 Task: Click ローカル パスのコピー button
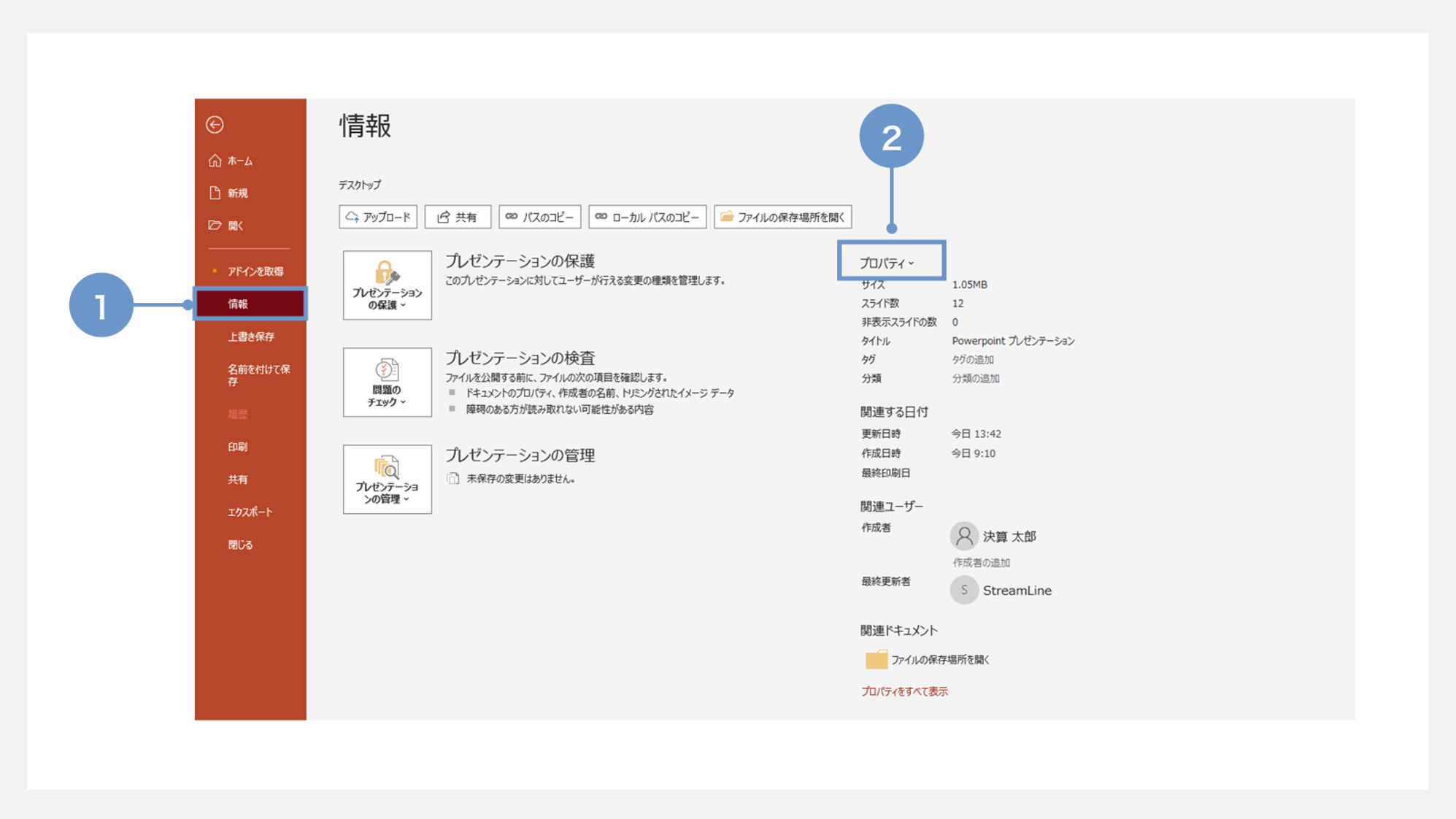point(647,217)
